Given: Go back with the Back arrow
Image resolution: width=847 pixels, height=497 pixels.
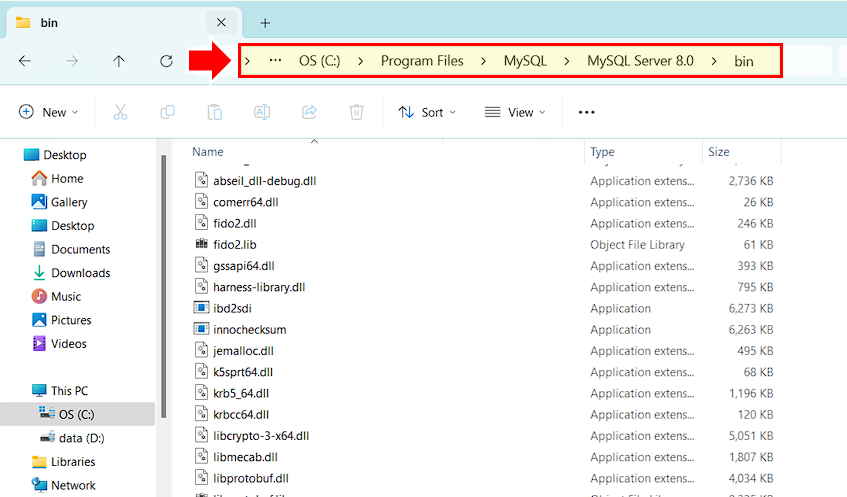Looking at the screenshot, I should coord(25,61).
